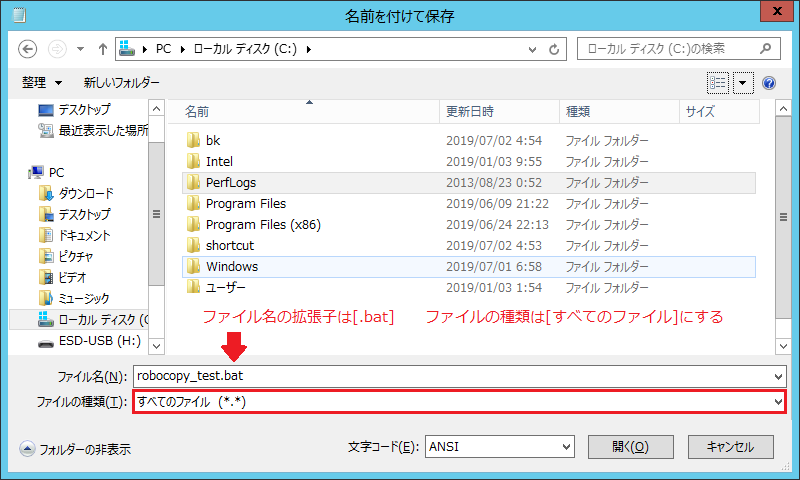Click the PC breadcrumb segment
The image size is (800, 480).
click(x=163, y=49)
